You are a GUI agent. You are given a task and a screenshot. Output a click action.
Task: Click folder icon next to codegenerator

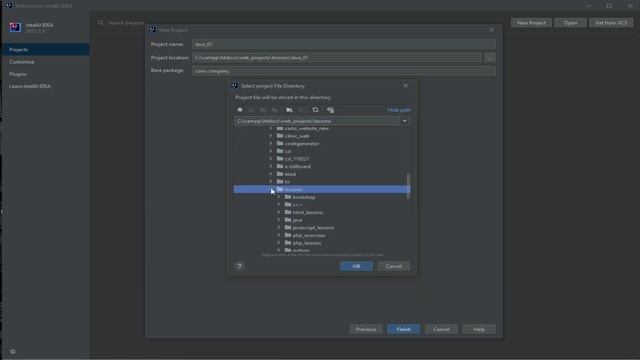click(x=280, y=143)
